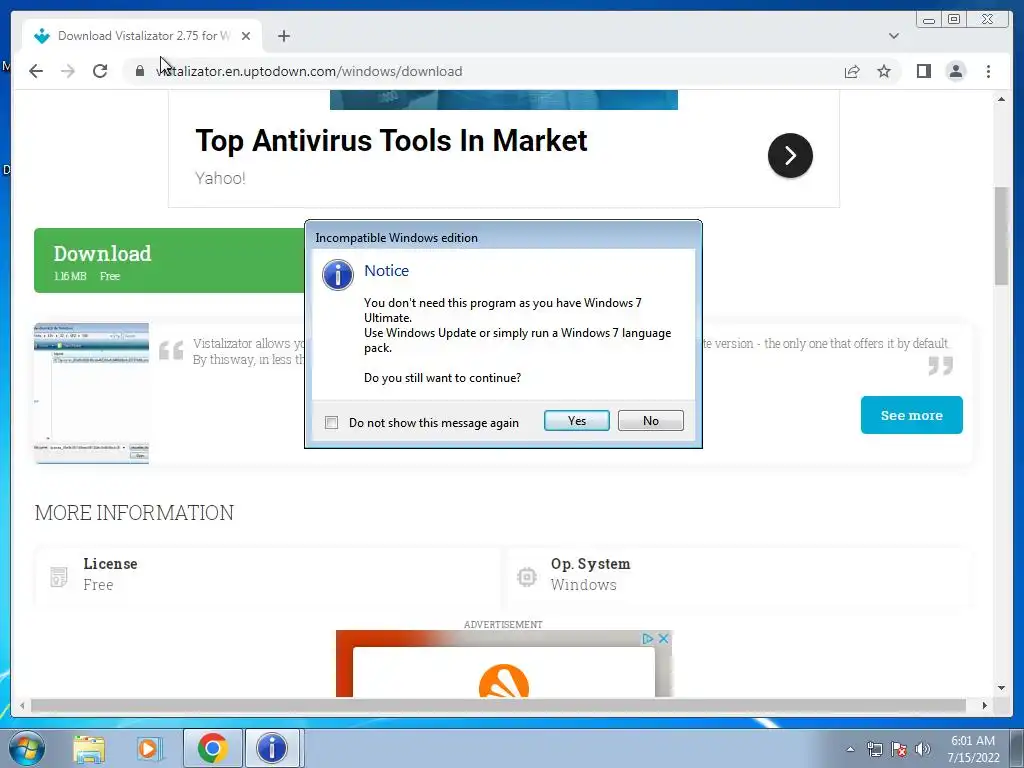This screenshot has height=768, width=1024.
Task: Click the horizontal scroll left arrow
Action: [22, 705]
